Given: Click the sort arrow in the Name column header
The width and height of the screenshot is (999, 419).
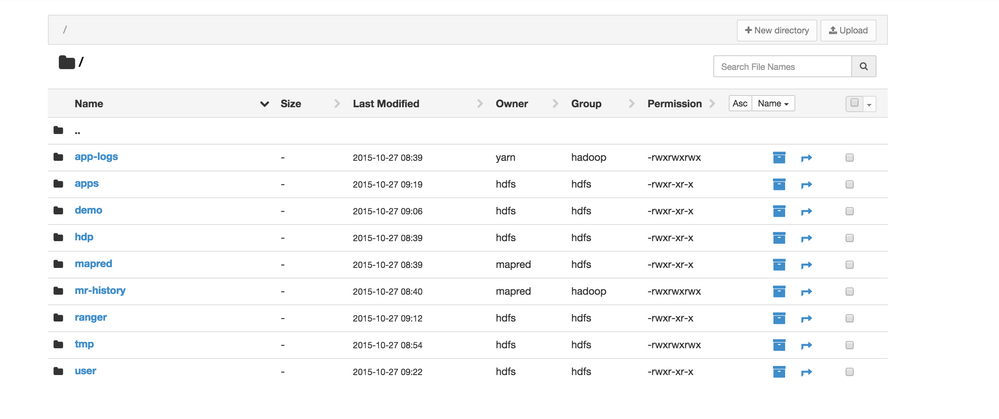Looking at the screenshot, I should (x=264, y=104).
